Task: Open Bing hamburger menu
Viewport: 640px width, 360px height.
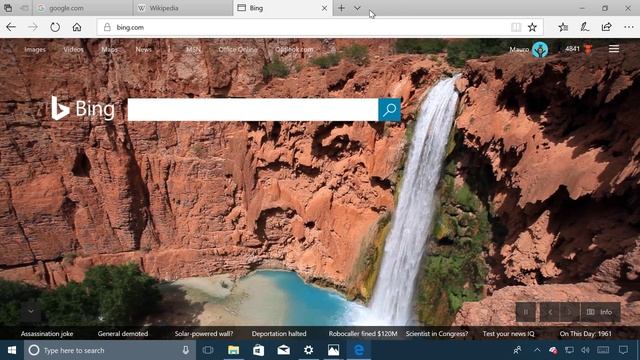Action: point(614,49)
